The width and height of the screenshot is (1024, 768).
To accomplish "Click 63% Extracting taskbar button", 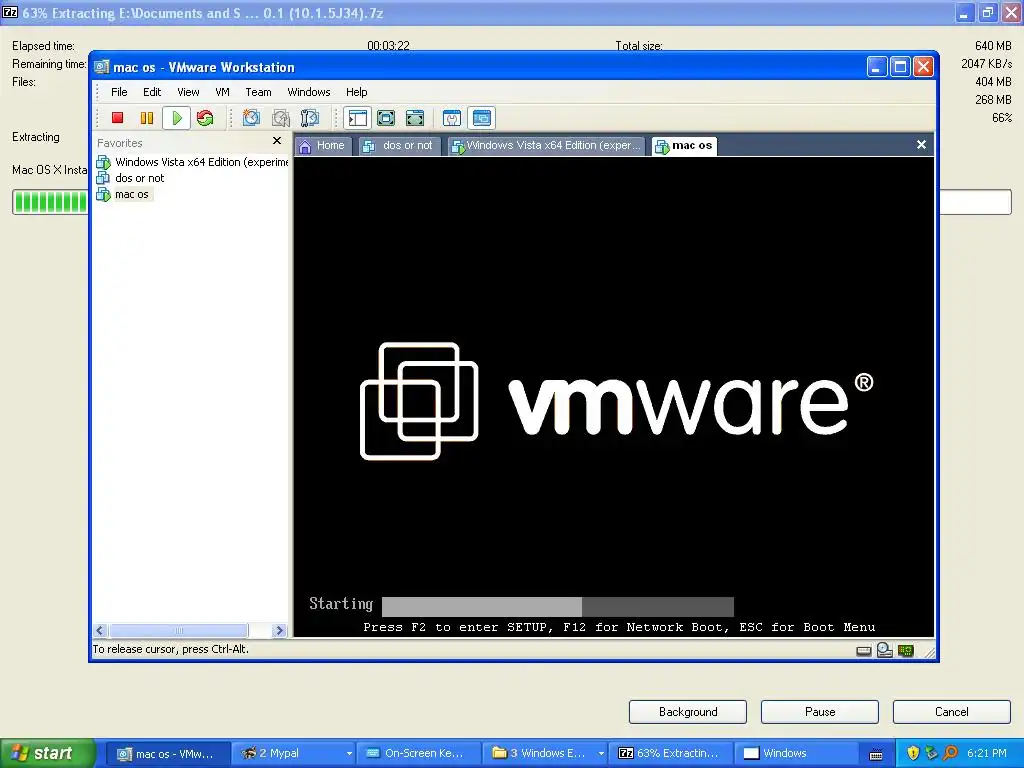I will point(672,754).
